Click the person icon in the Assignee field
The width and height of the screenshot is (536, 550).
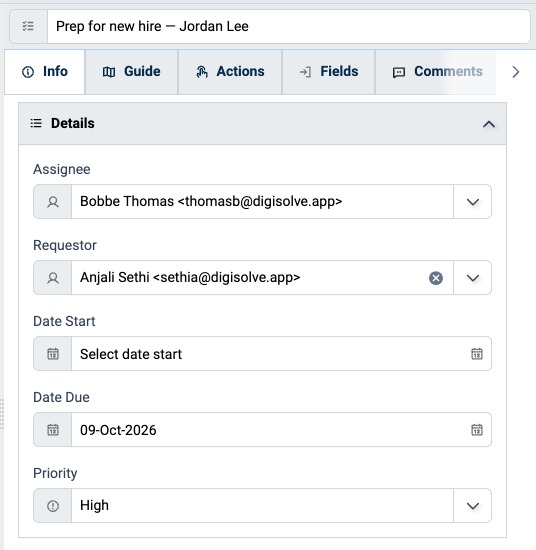53,202
